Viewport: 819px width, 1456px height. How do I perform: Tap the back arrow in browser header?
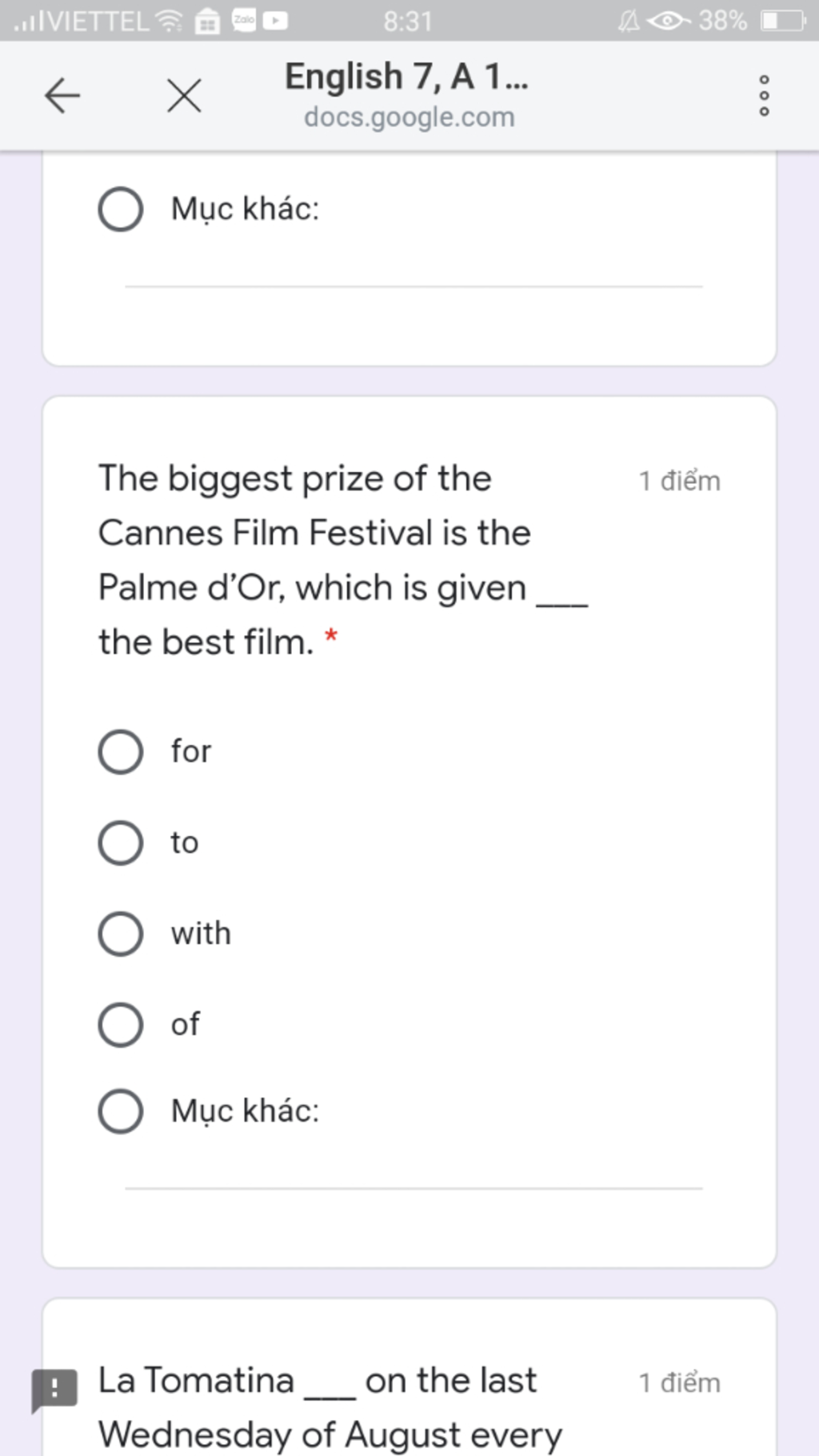[x=62, y=96]
